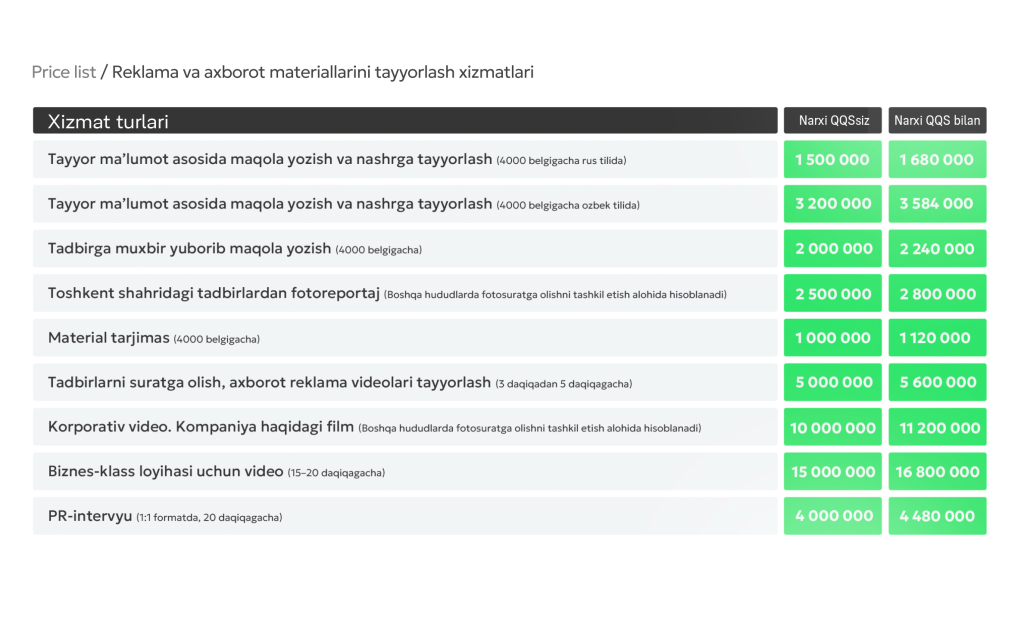Choose the "Biznes-klass loyihasi uchun video" row
The width and height of the screenshot is (1024, 625).
[x=405, y=472]
